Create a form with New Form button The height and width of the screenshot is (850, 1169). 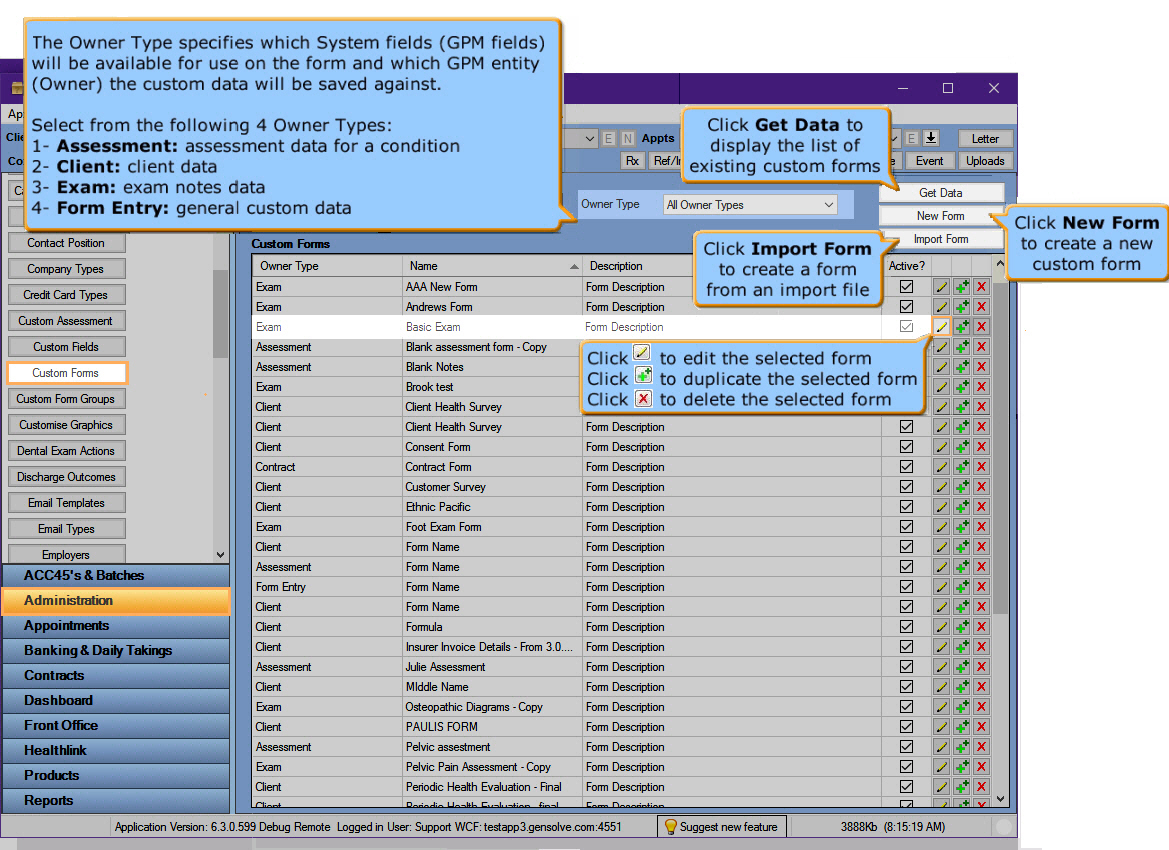pos(940,216)
